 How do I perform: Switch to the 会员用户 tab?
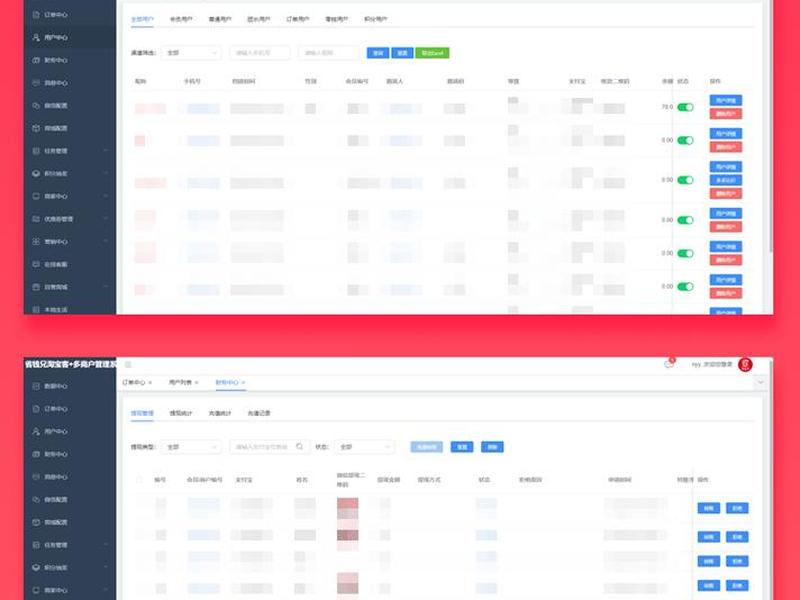pos(181,19)
